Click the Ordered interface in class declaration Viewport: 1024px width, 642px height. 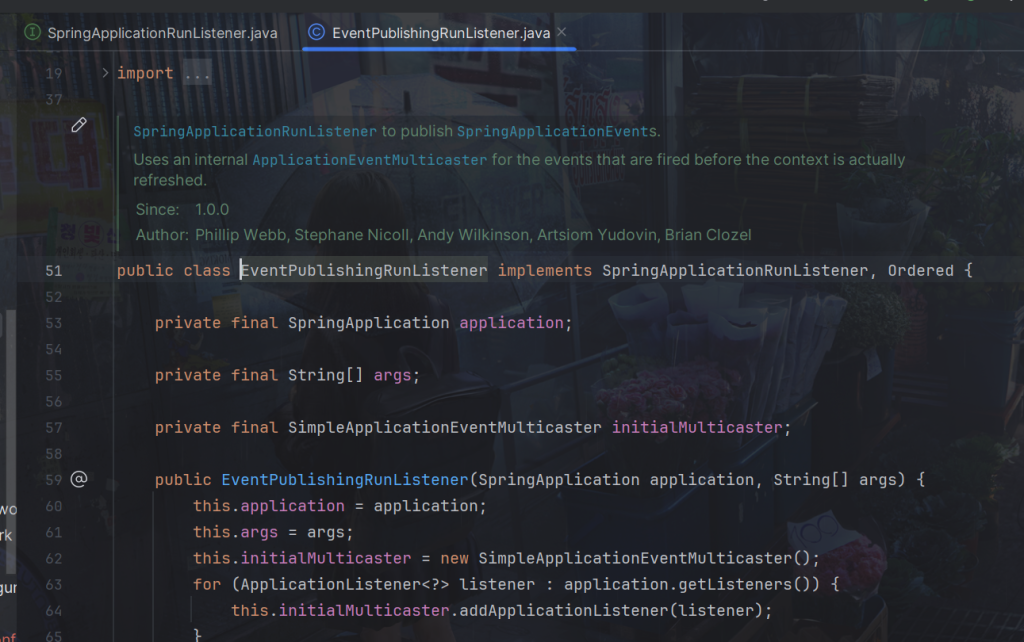click(x=920, y=271)
